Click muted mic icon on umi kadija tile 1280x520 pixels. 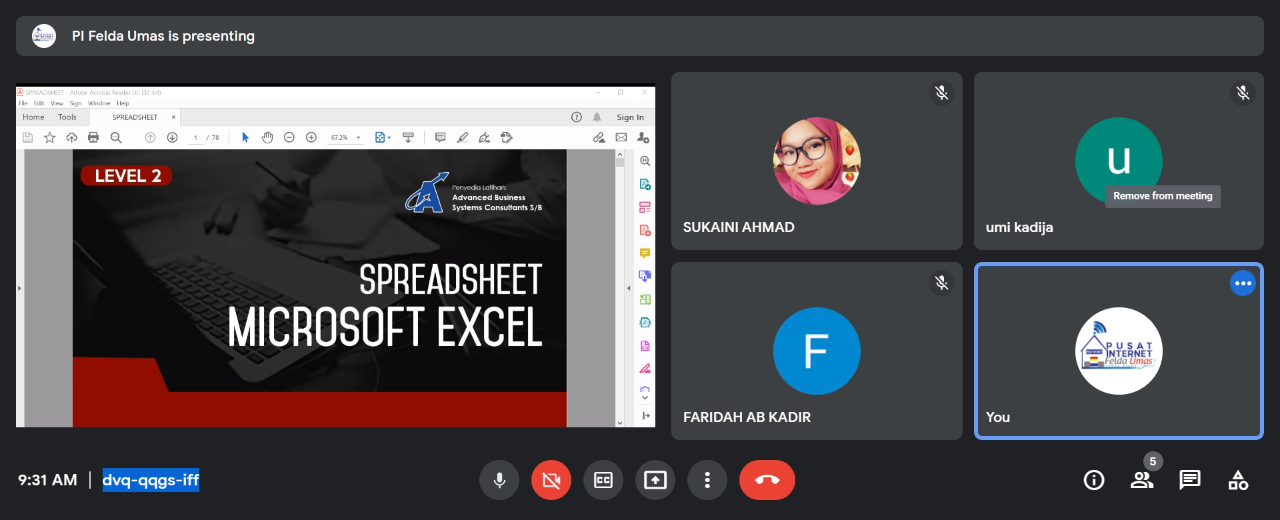(x=1243, y=93)
